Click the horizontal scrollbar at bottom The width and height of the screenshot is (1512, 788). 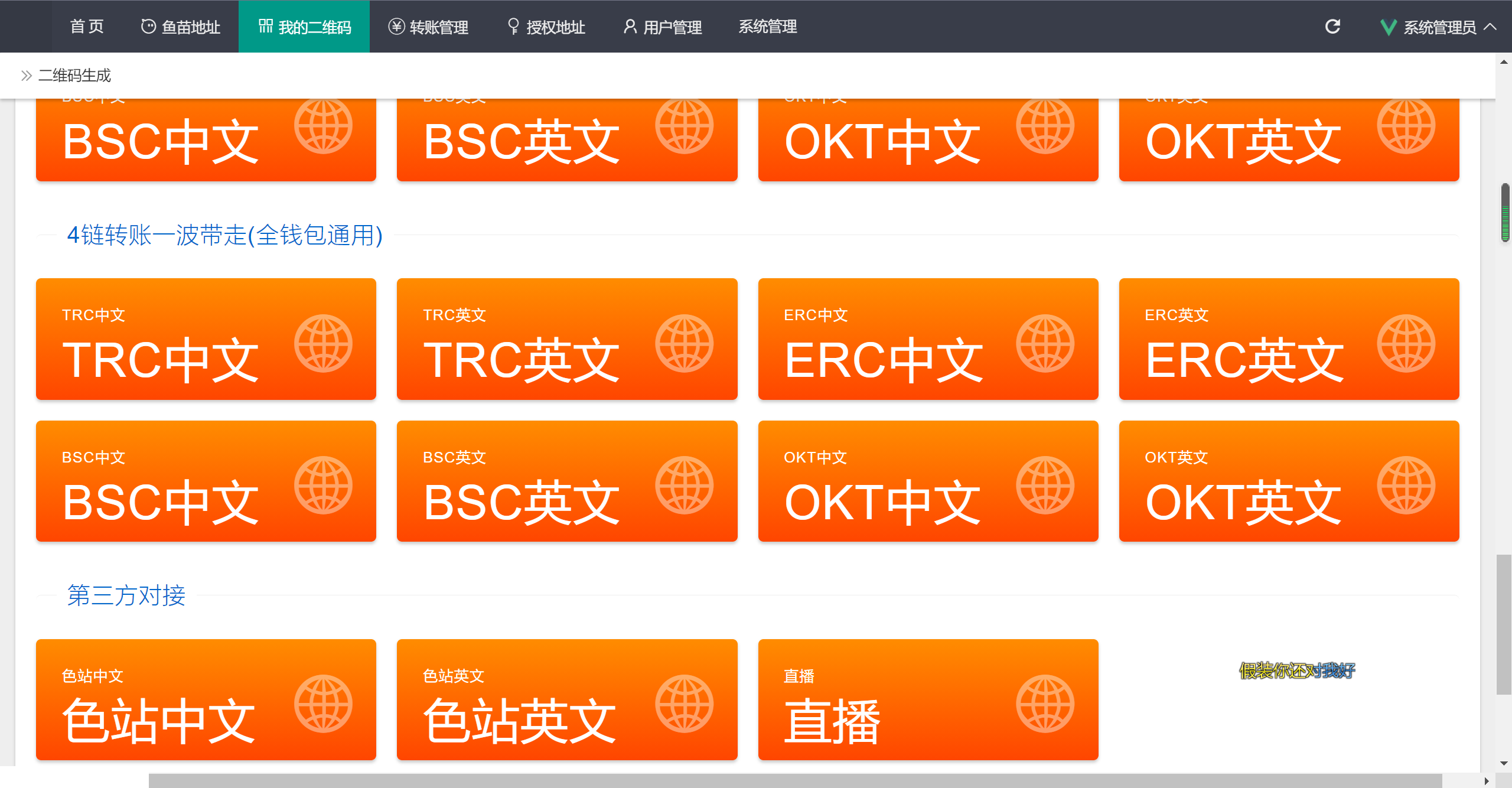pyautogui.click(x=794, y=781)
